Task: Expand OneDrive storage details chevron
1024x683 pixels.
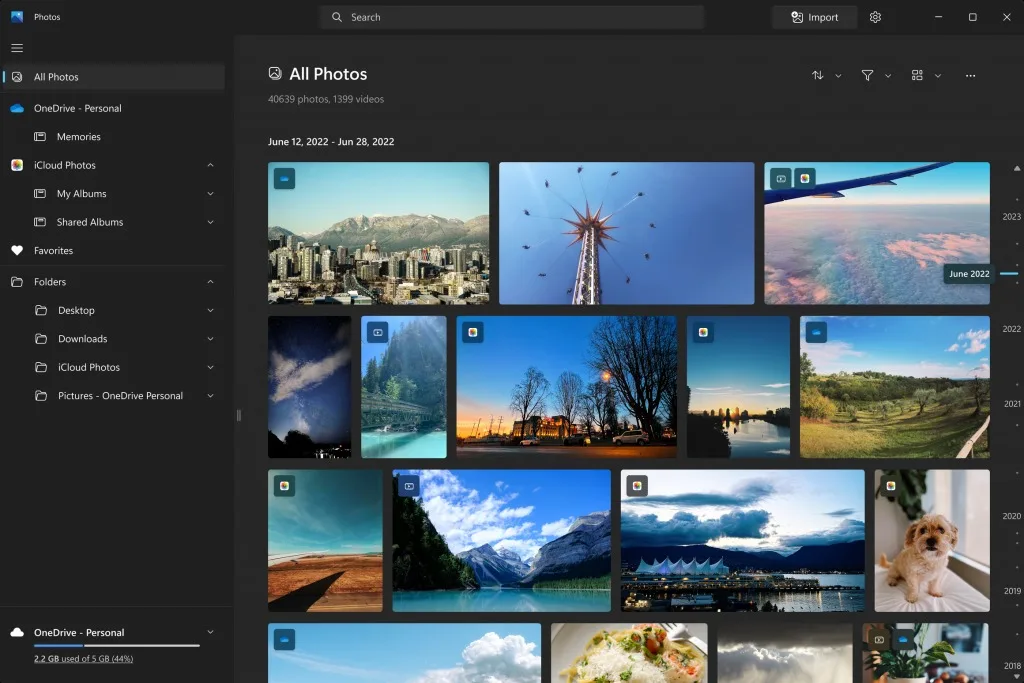Action: point(210,632)
